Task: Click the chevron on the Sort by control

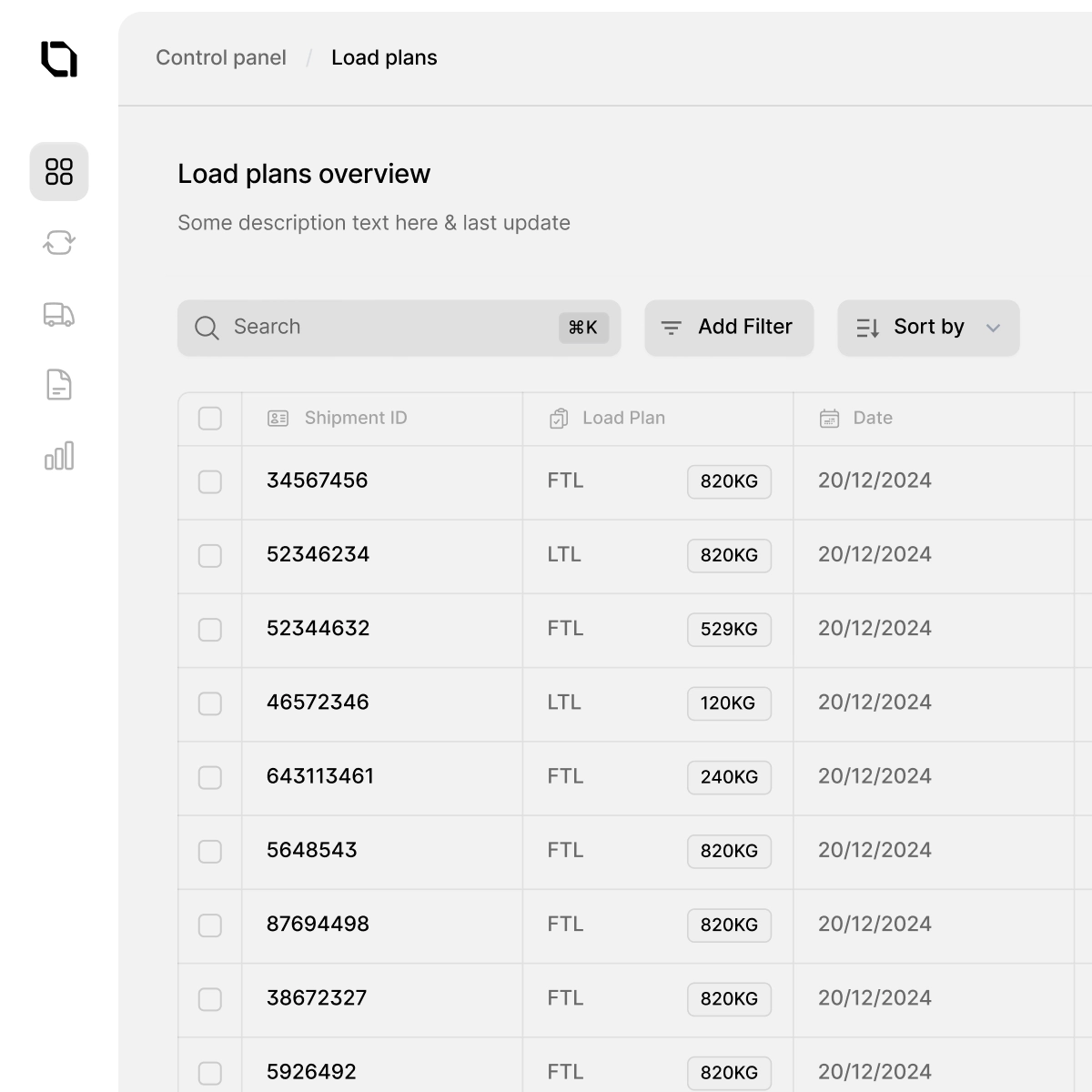Action: 993,329
